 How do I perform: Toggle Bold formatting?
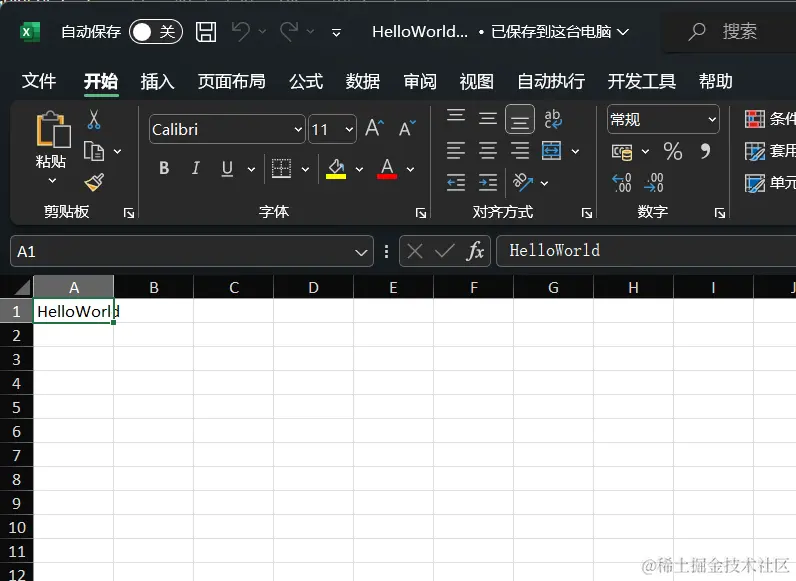[x=164, y=168]
